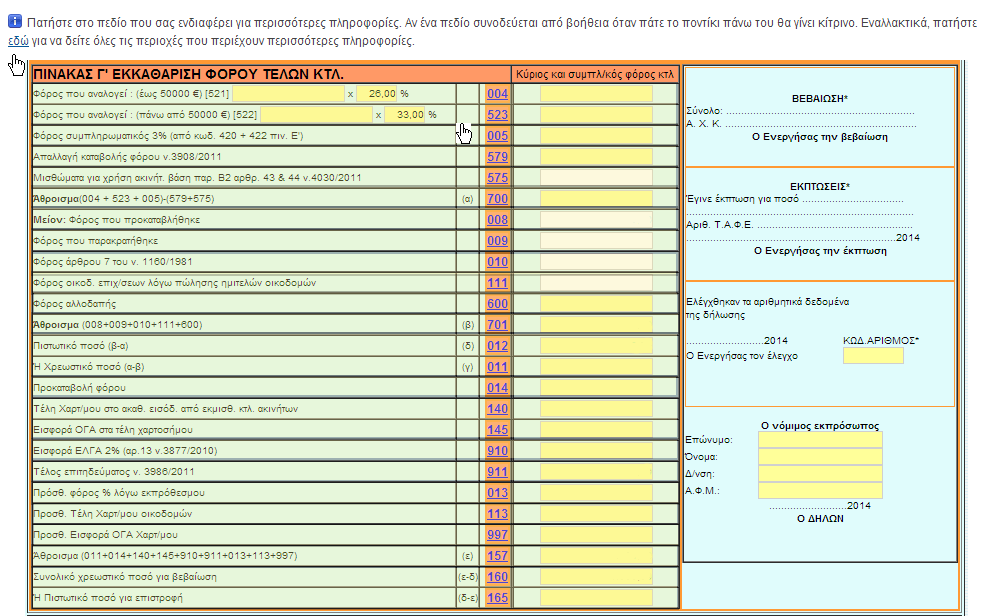
Task: Open code 014 link
Action: tap(497, 388)
